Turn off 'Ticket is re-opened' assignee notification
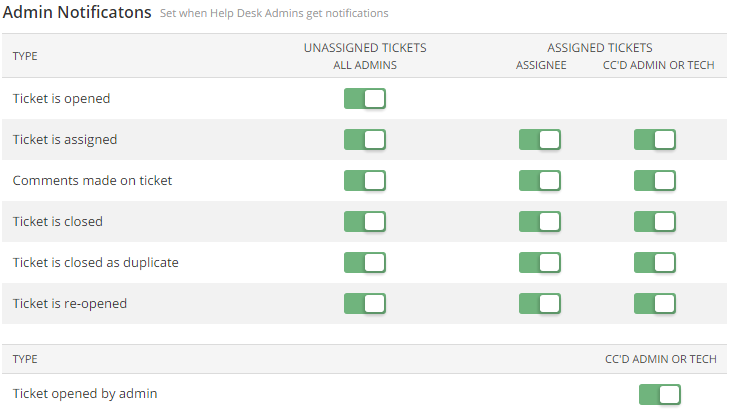 [539, 303]
